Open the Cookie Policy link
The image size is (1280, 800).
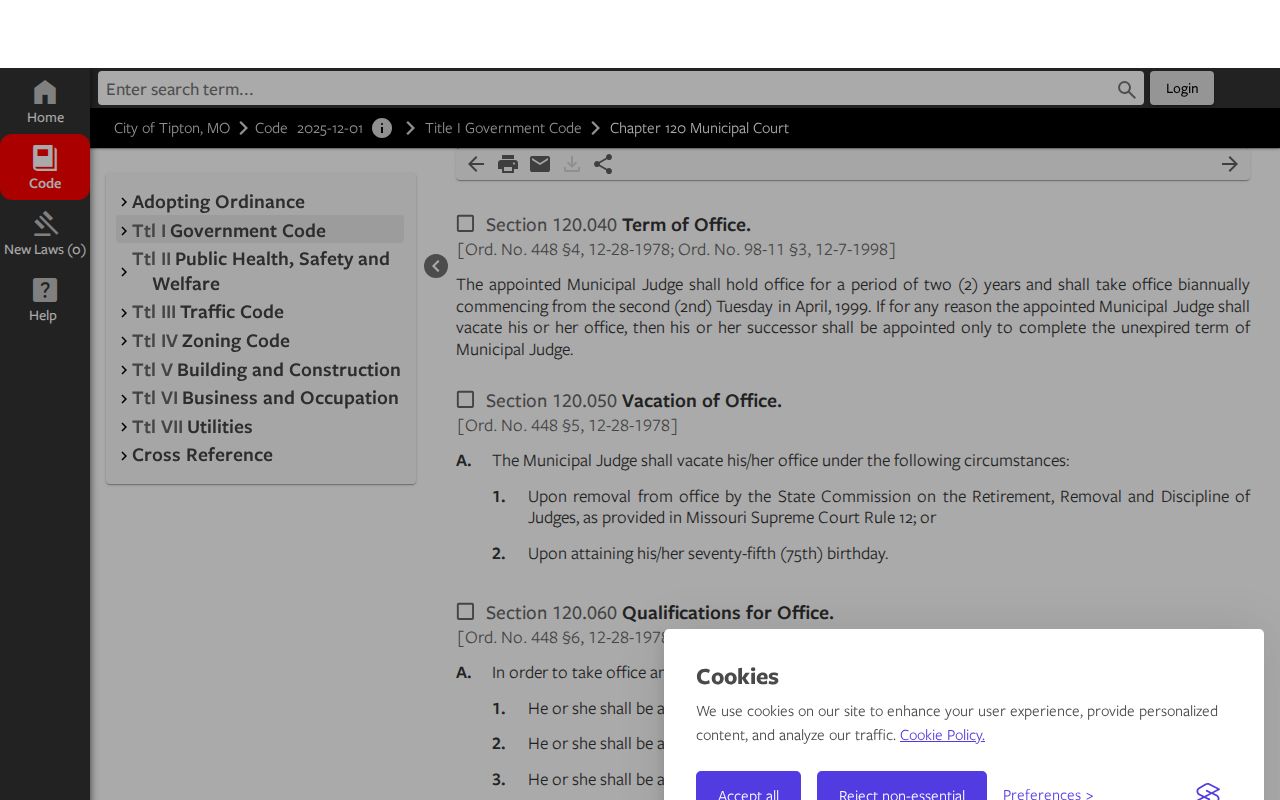942,735
